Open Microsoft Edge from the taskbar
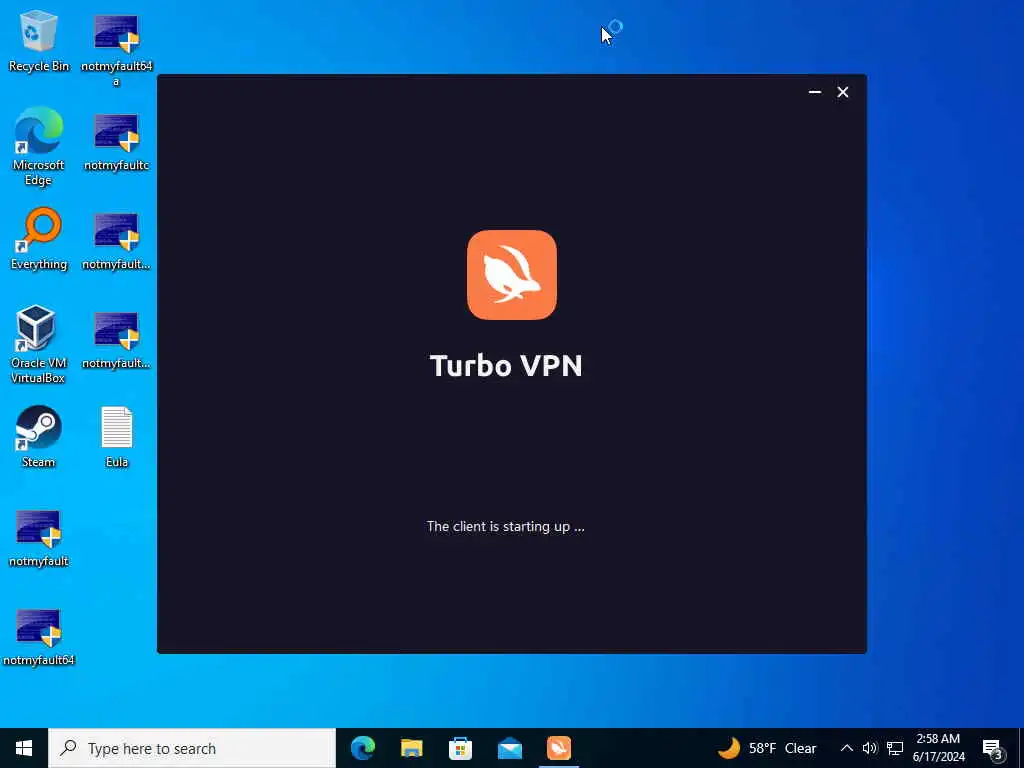This screenshot has width=1024, height=768. (362, 748)
